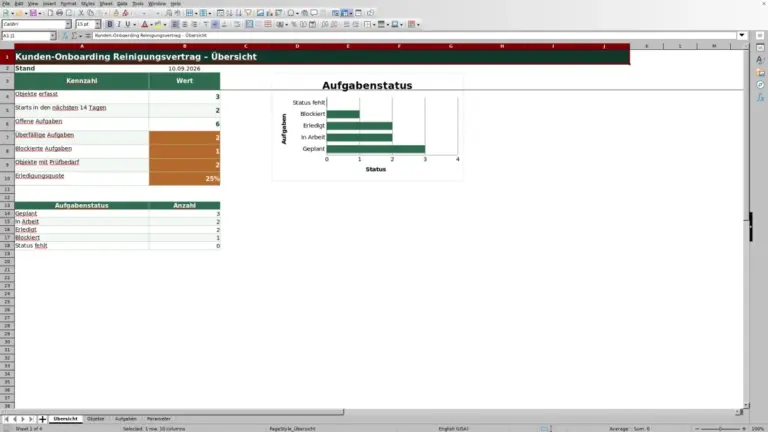
Task: Toggle Wrap Text
Action: click(237, 24)
